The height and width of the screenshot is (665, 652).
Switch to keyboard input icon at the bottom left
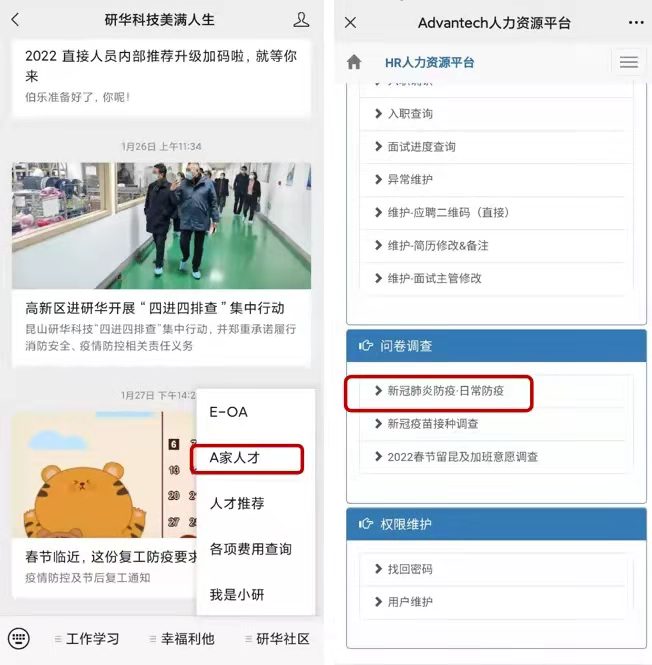pyautogui.click(x=19, y=638)
